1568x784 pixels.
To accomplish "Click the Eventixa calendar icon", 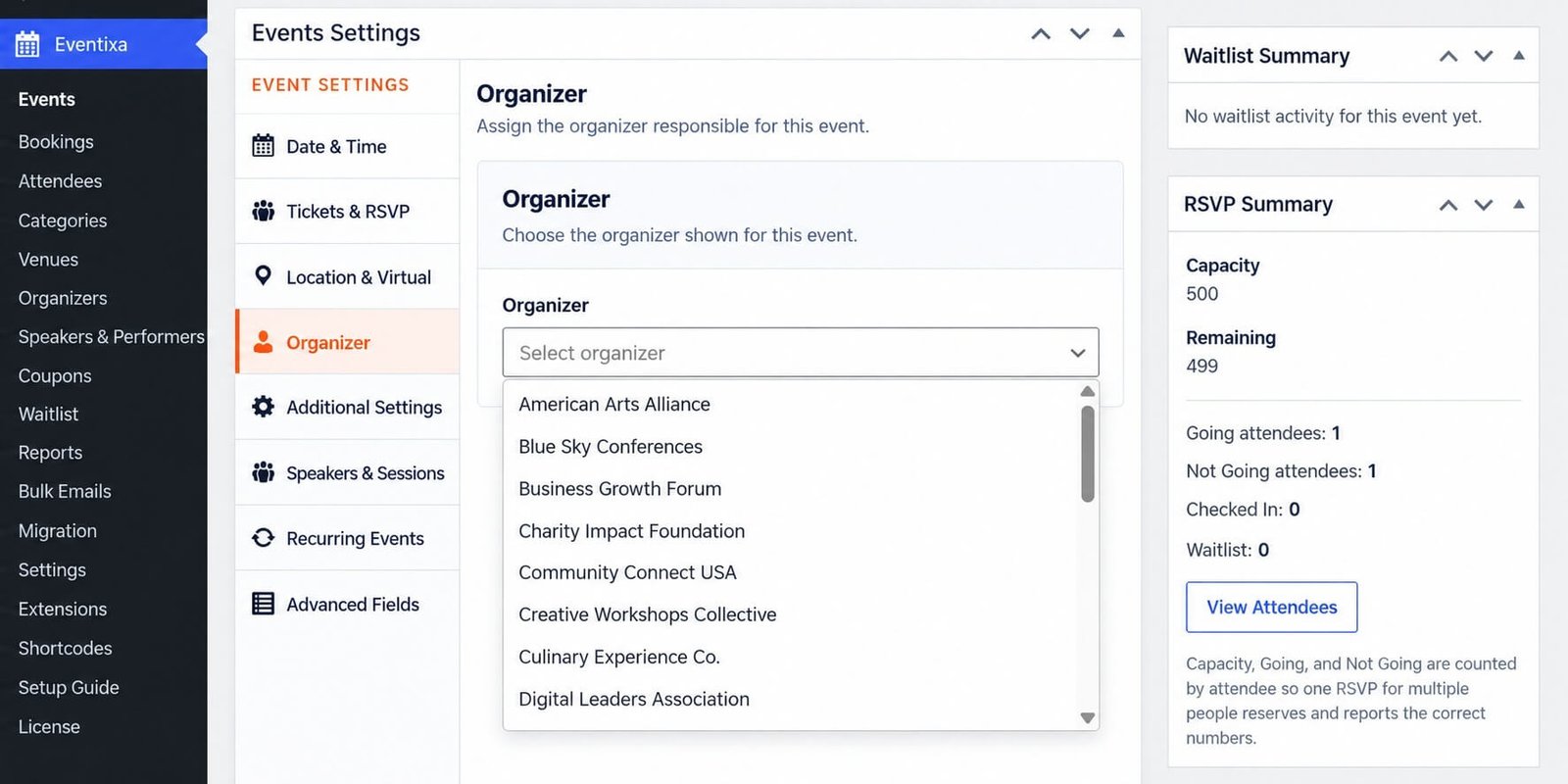I will [x=27, y=44].
